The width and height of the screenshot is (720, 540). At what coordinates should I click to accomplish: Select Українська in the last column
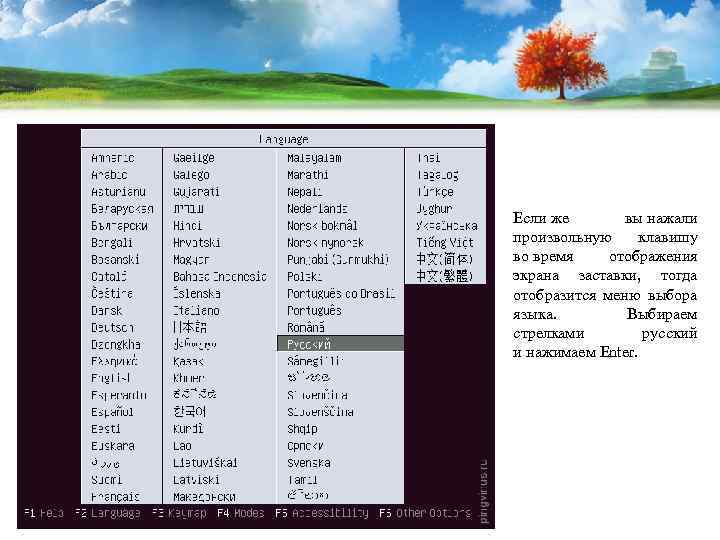click(447, 225)
